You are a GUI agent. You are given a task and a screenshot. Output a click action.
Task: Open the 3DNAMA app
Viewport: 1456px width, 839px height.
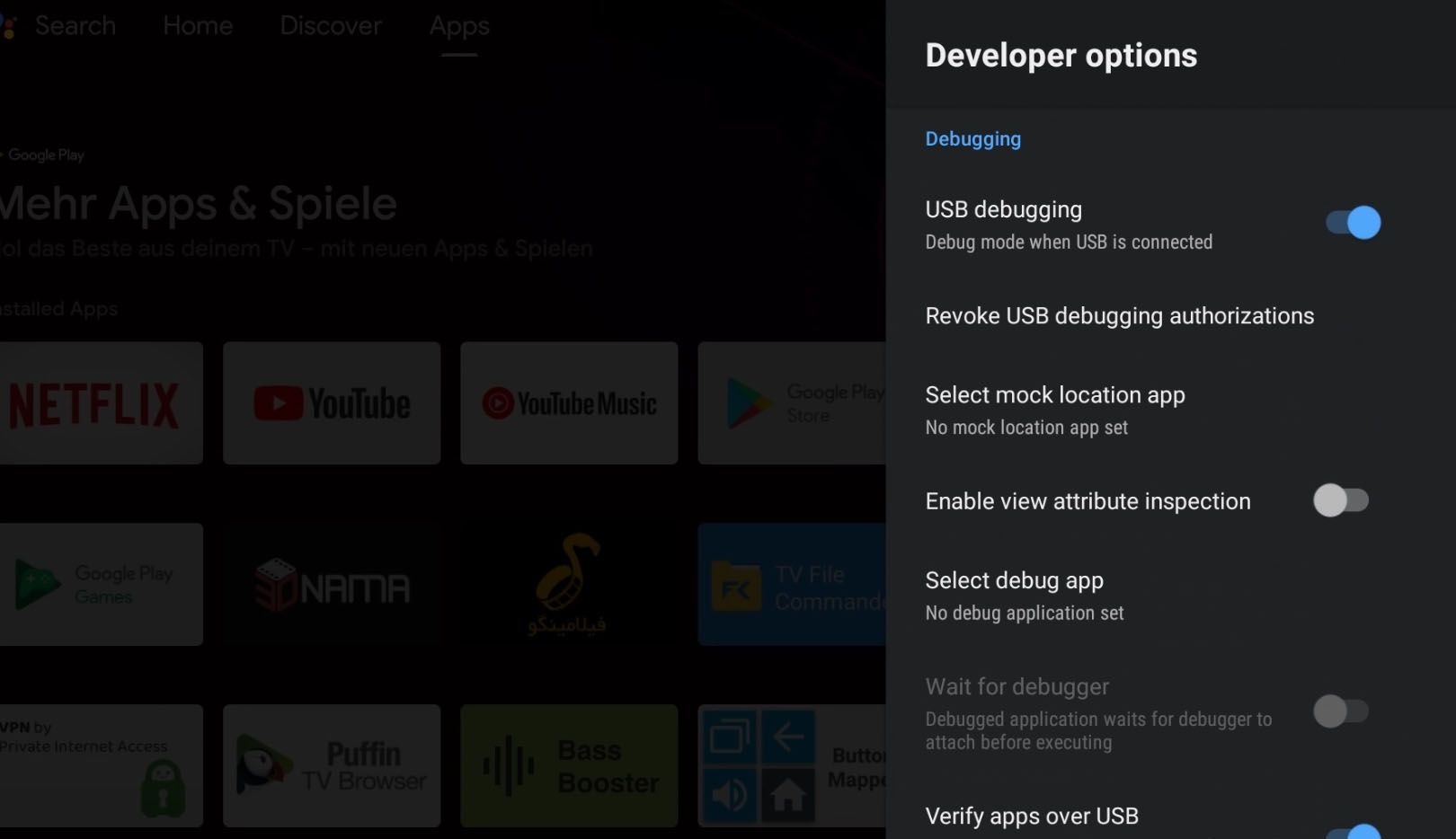(x=331, y=584)
